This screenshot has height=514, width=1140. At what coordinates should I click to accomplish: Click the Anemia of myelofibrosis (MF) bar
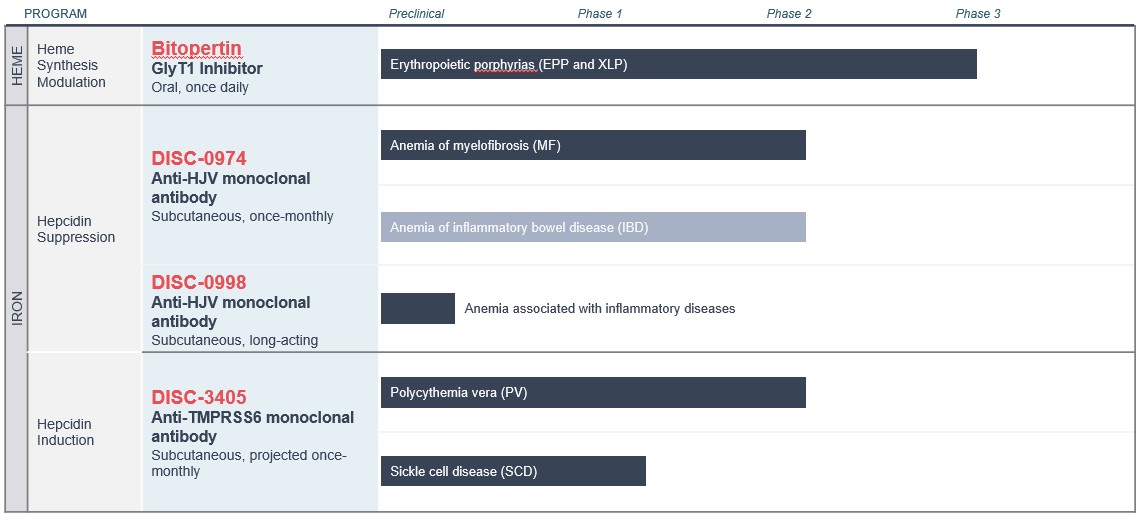click(593, 145)
